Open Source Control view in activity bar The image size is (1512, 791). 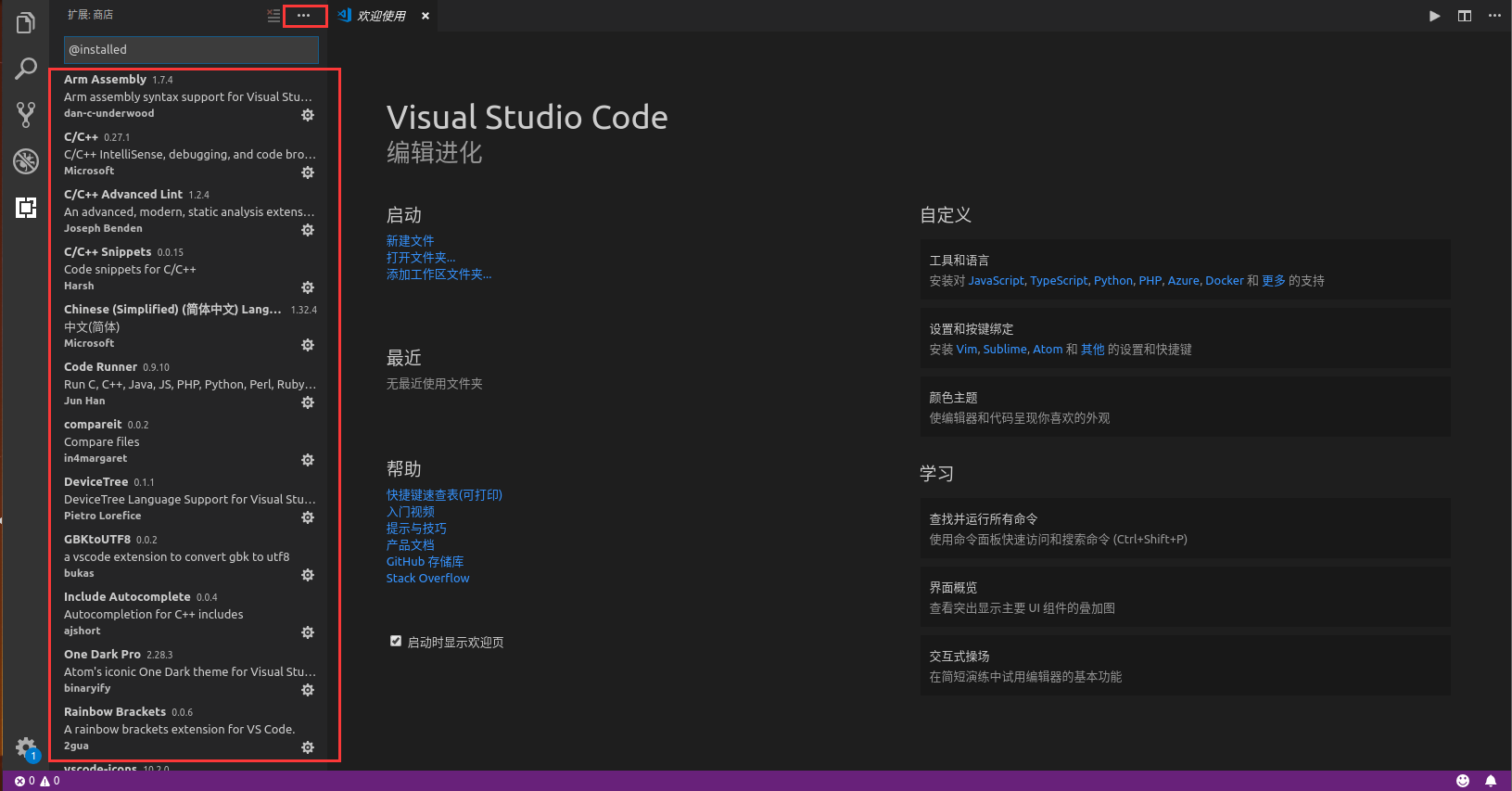point(26,114)
